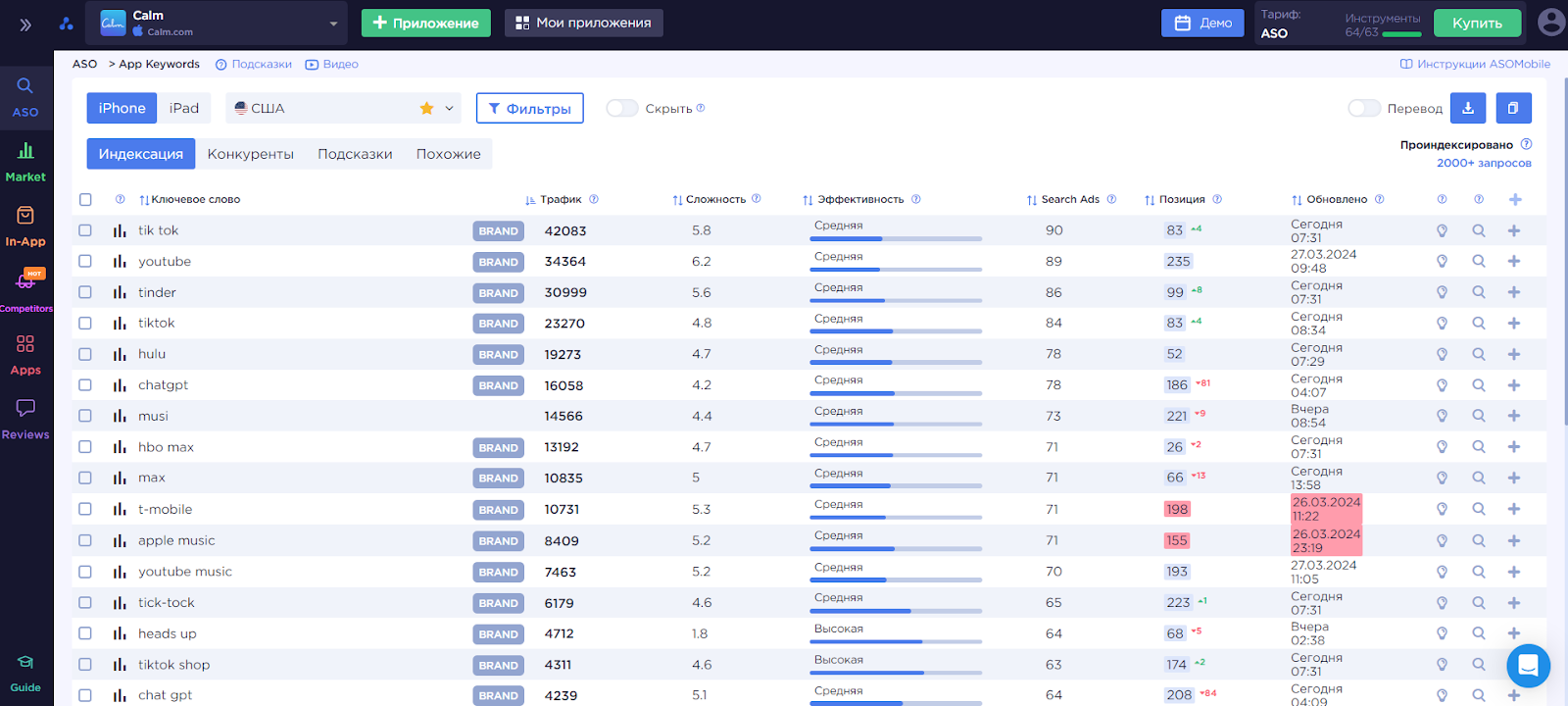Search the hbo max keyword magnifier
This screenshot has width=1568, height=706.
(x=1478, y=447)
